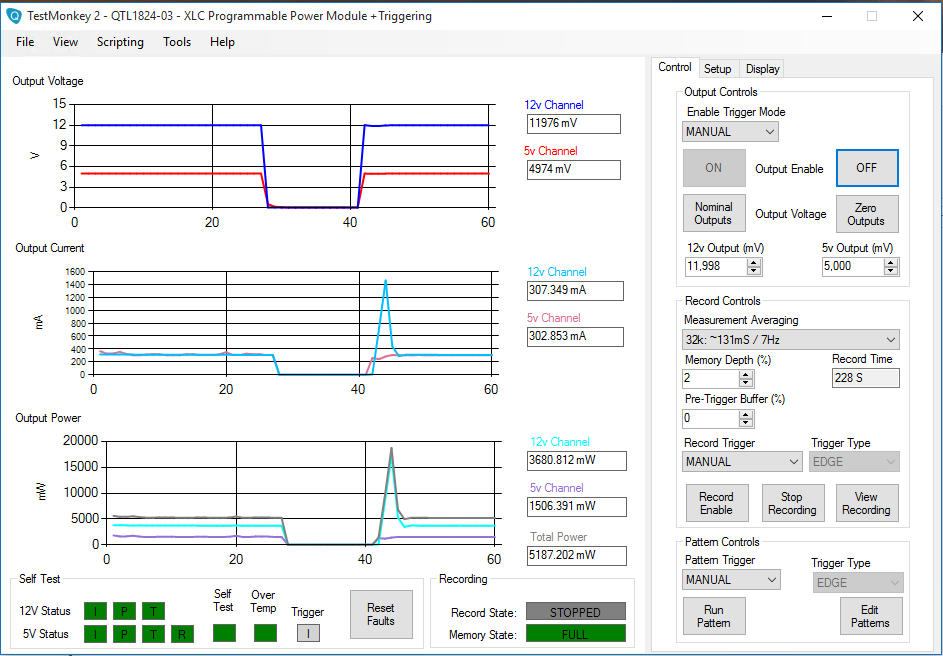Click the Over Temp green indicator
943x656 pixels.
pyautogui.click(x=264, y=633)
